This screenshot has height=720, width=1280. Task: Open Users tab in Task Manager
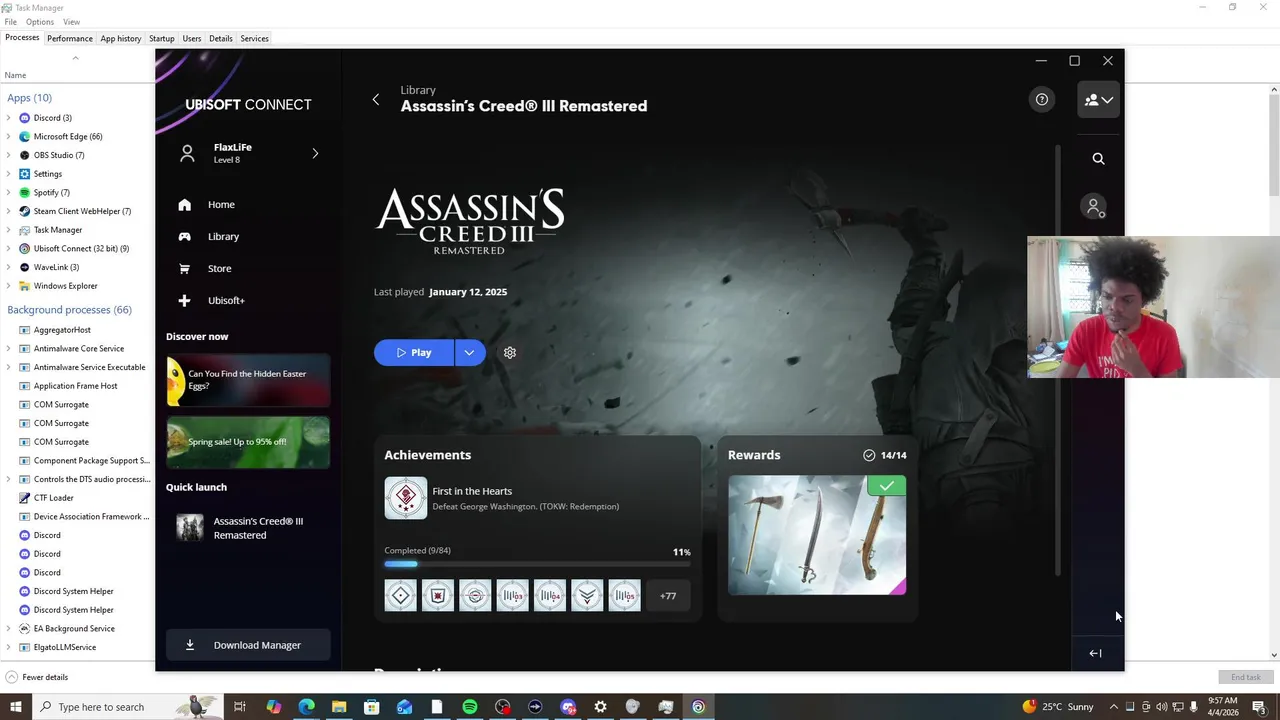(x=192, y=38)
